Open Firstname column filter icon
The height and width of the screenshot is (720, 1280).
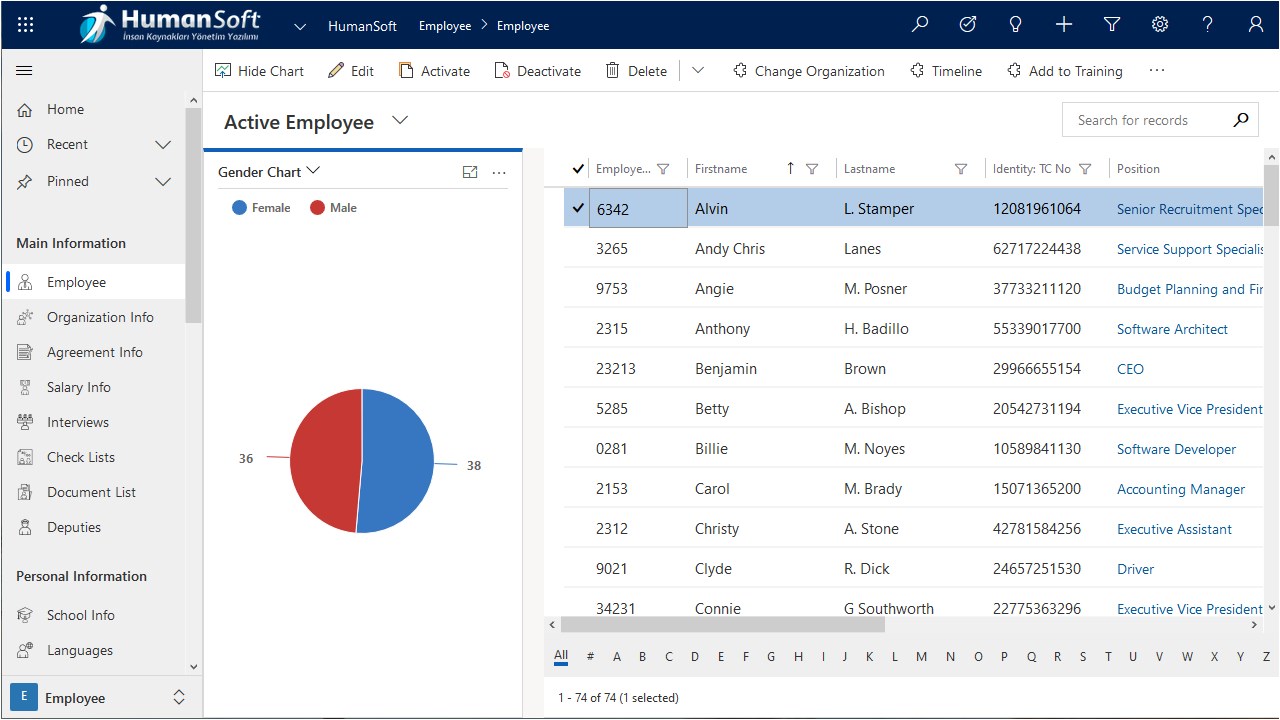point(812,169)
